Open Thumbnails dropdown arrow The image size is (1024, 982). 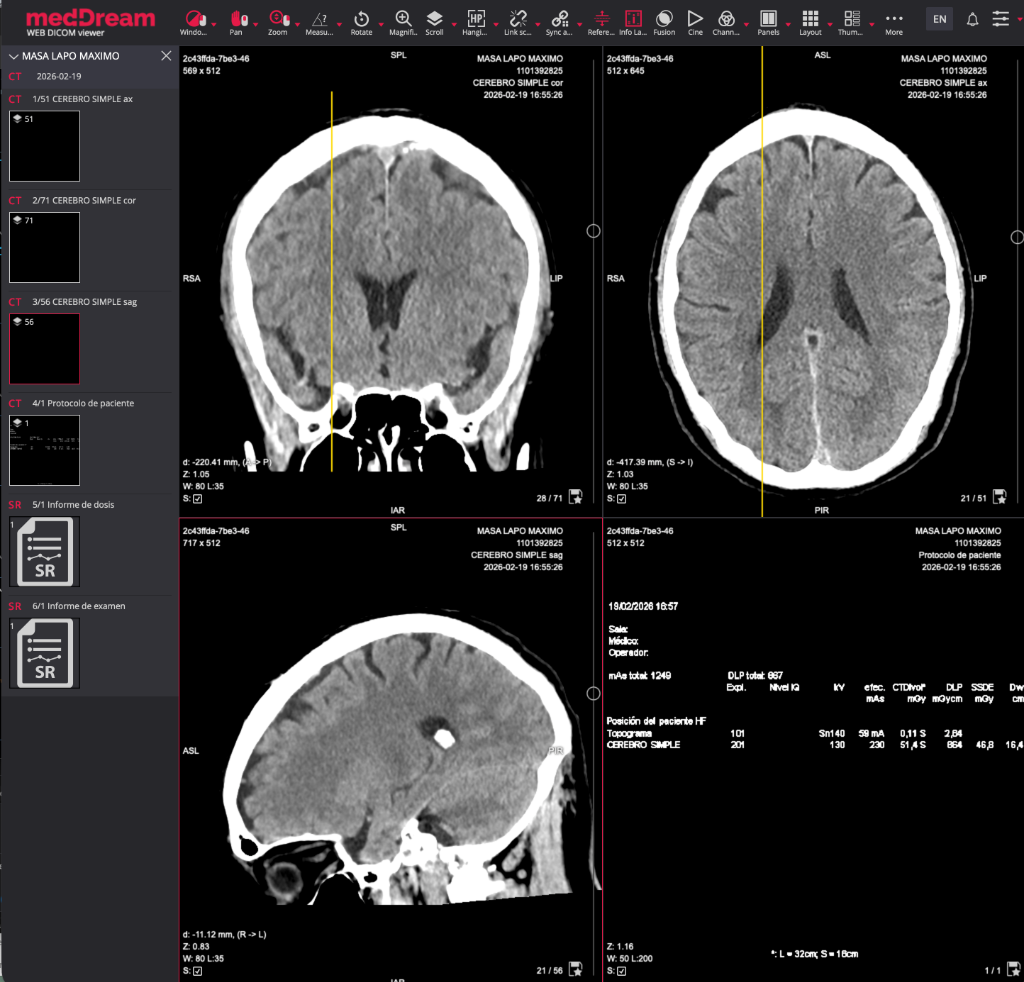point(872,25)
